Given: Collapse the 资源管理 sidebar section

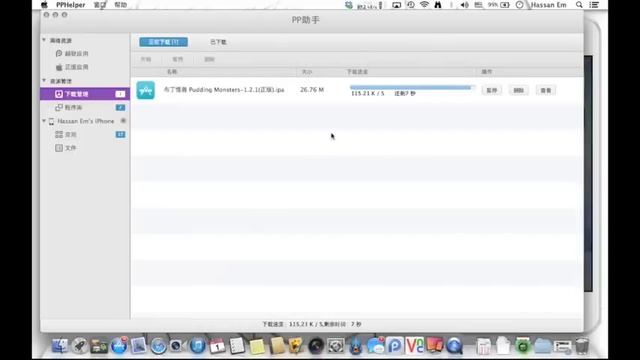Looking at the screenshot, I should [44, 81].
